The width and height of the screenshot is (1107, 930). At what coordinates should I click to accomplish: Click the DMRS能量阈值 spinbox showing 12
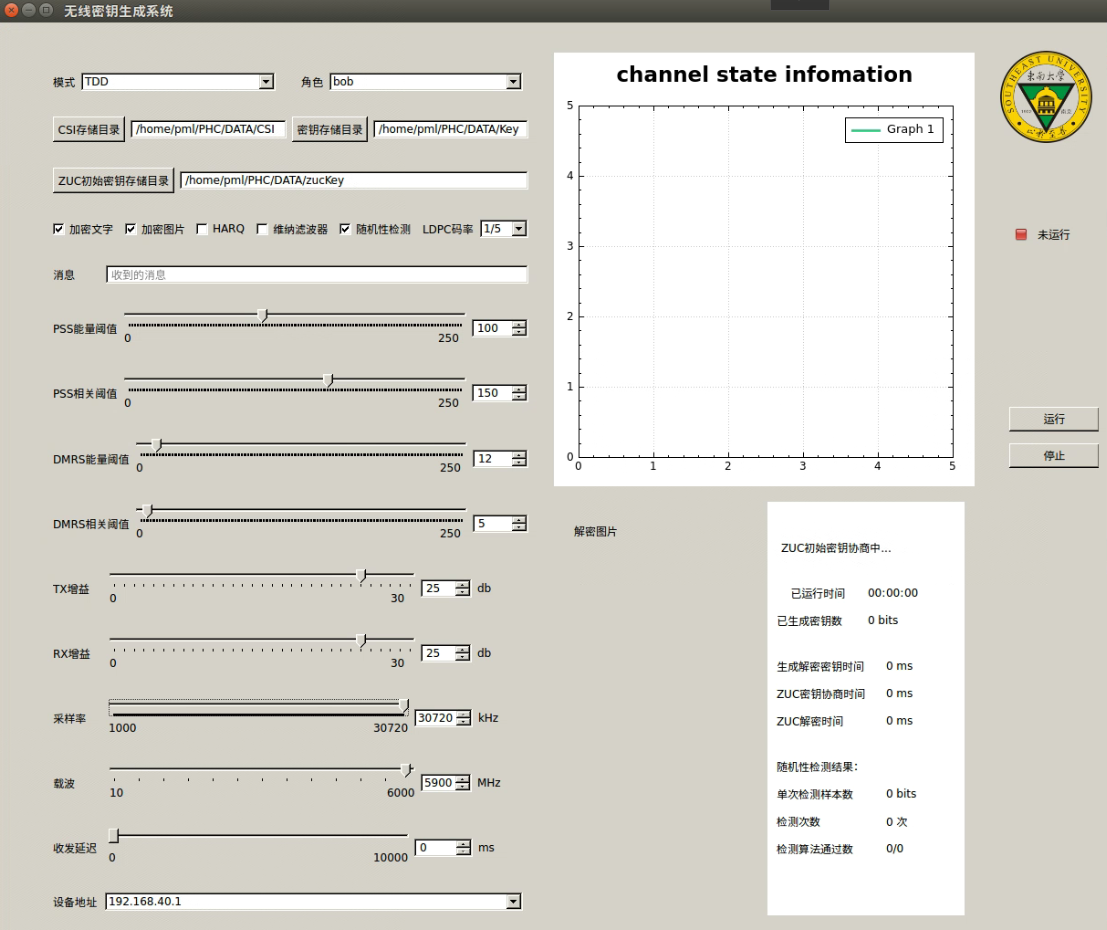(x=500, y=459)
